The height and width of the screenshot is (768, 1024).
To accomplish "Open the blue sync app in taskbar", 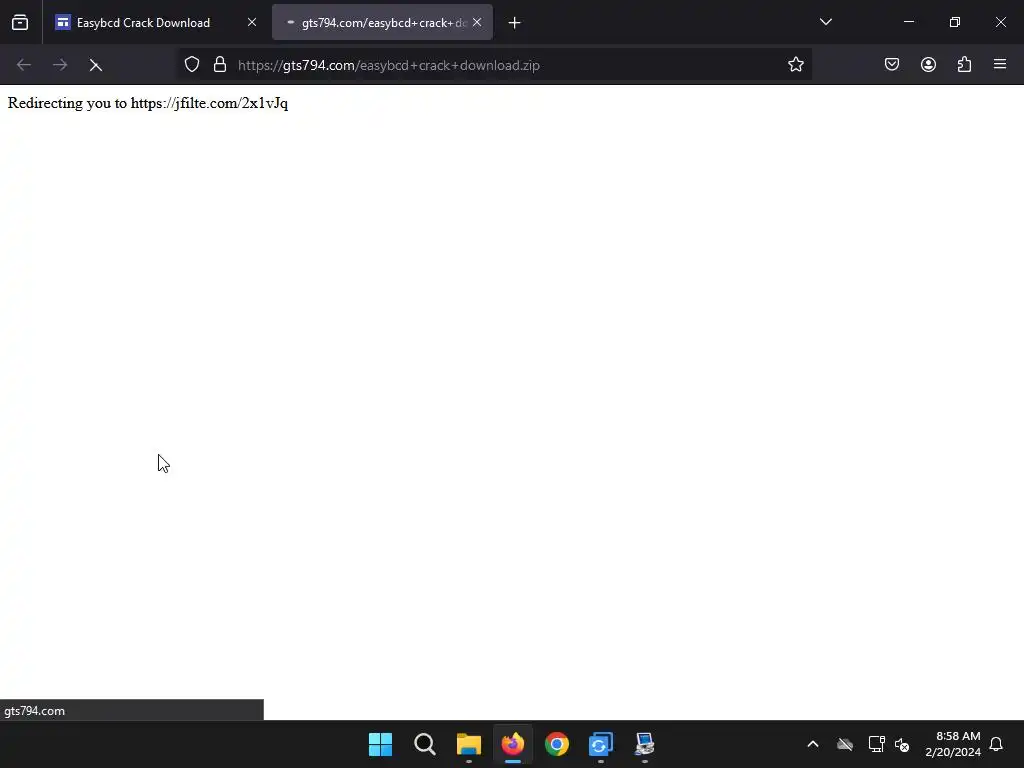I will 601,744.
